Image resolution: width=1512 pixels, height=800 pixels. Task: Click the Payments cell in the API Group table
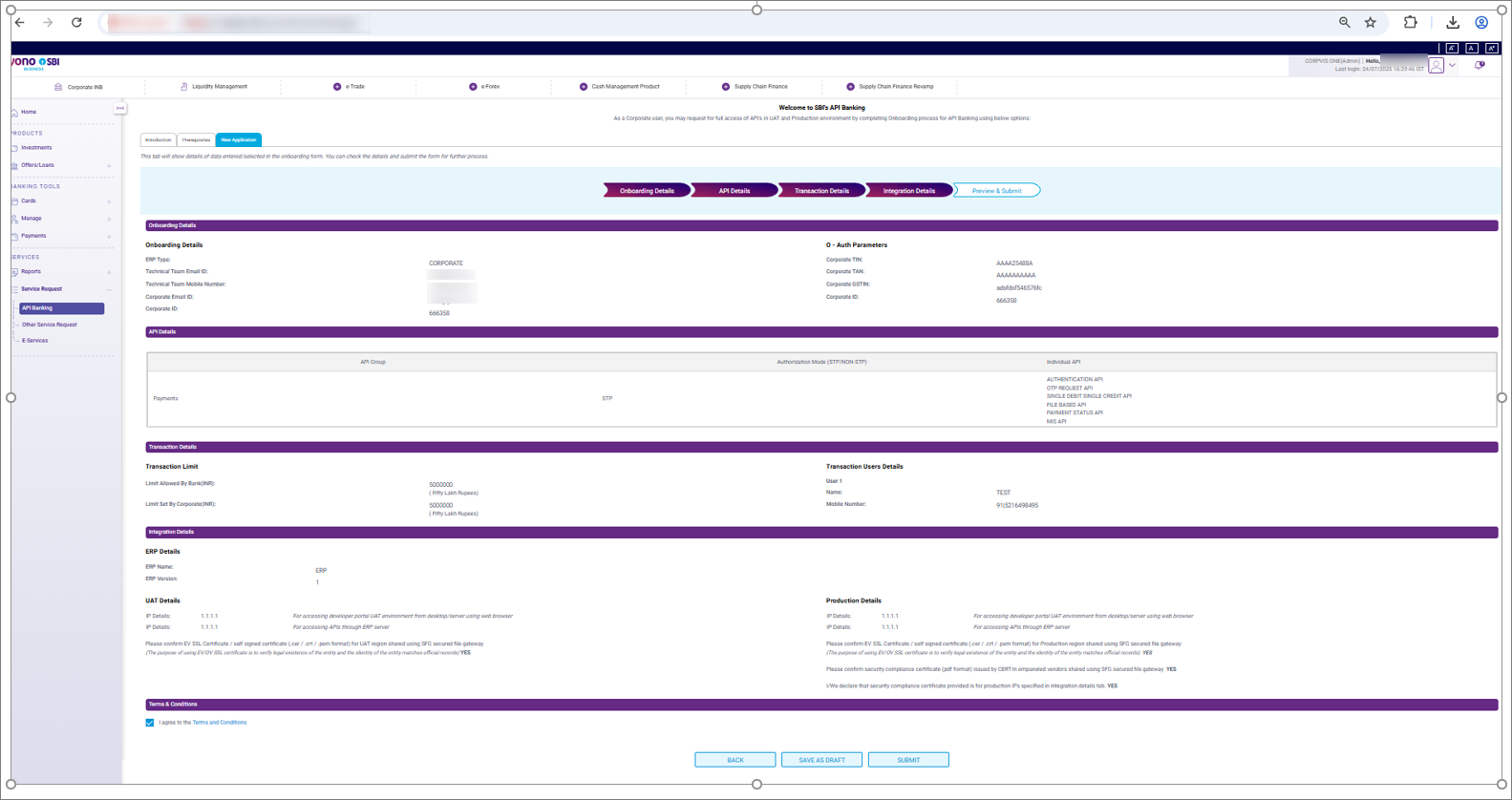pos(165,399)
